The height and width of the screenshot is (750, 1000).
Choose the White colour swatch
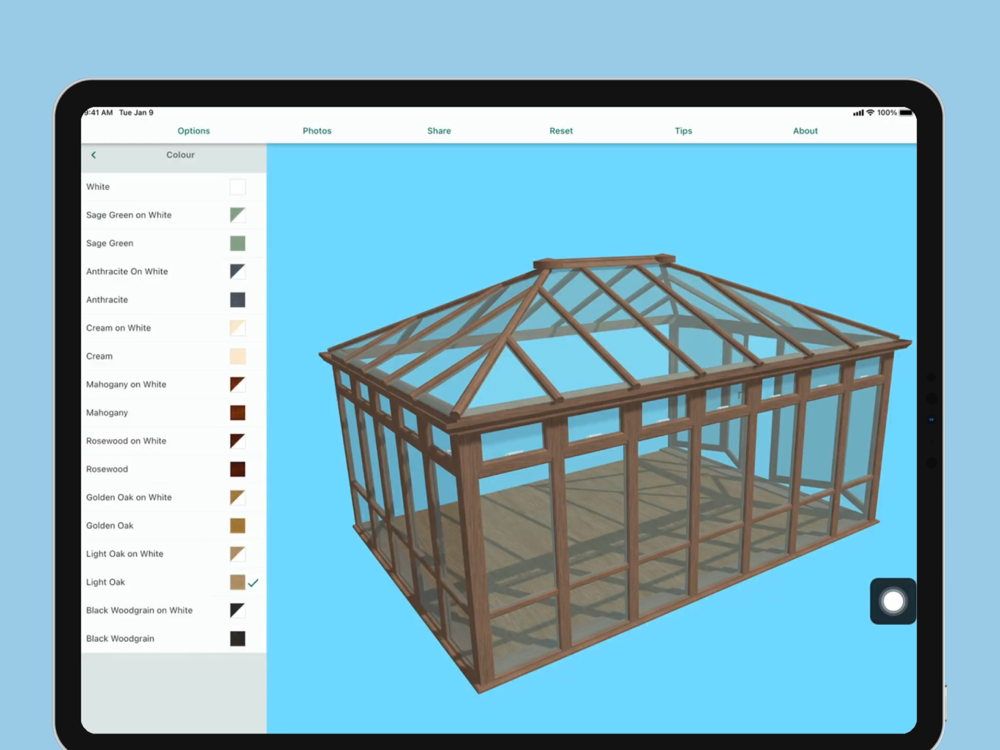[x=237, y=187]
